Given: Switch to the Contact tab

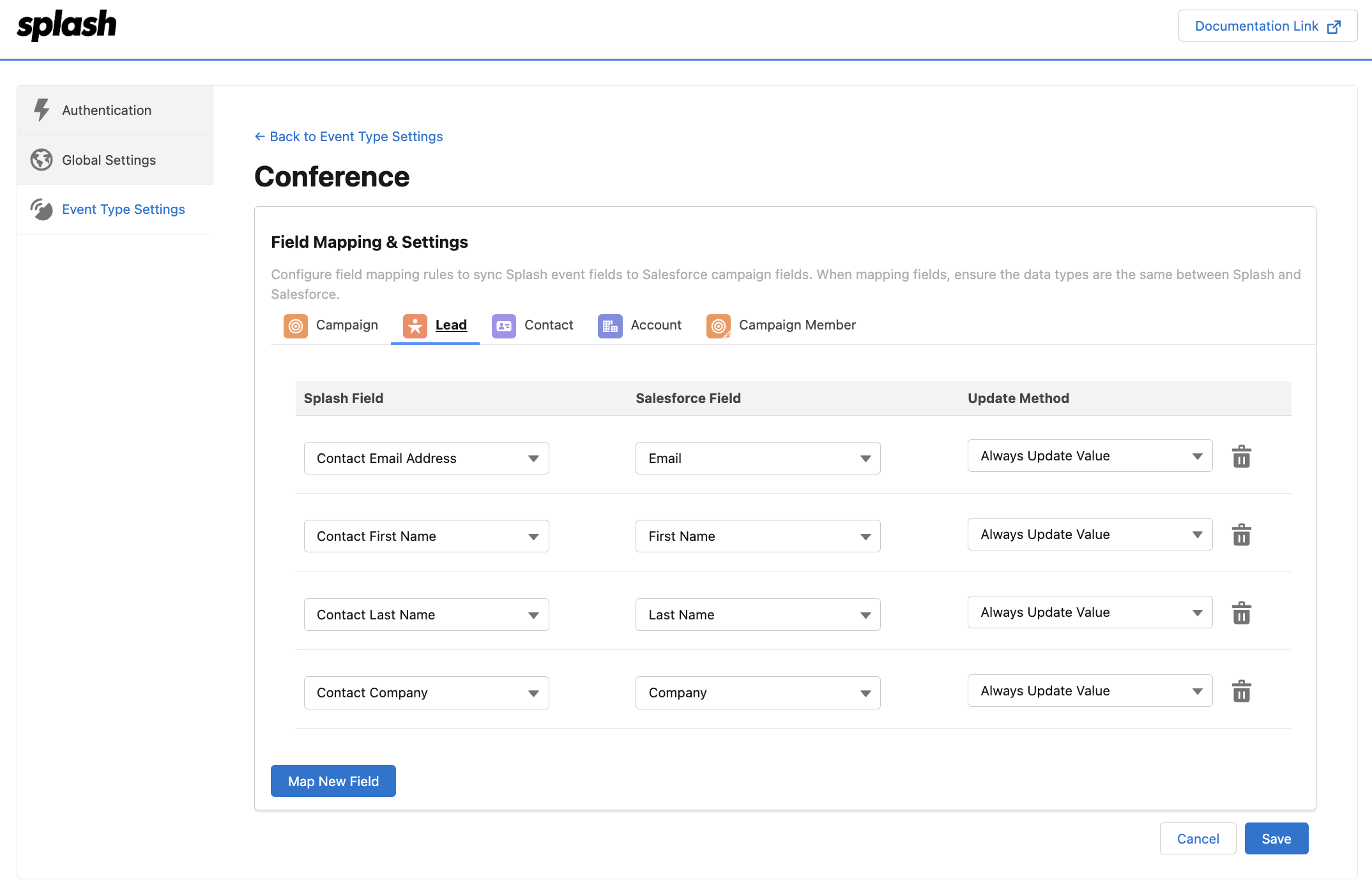Looking at the screenshot, I should [533, 326].
